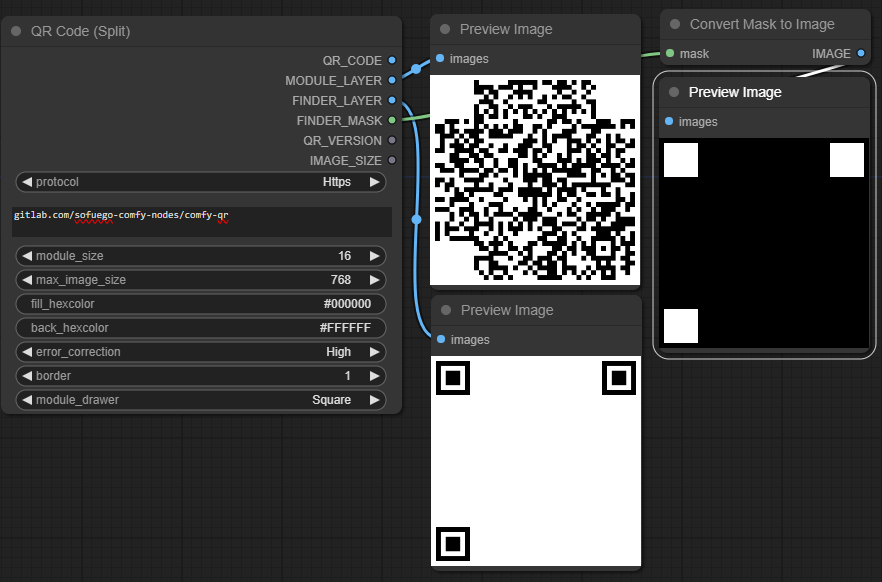Switch protocol to next option with right arrow
This screenshot has width=882, height=582.
click(x=375, y=182)
